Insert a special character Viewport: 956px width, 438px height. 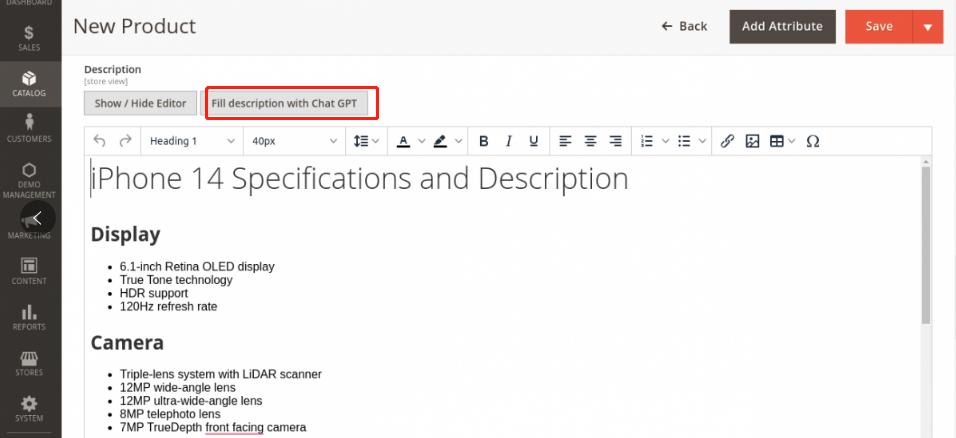point(813,142)
